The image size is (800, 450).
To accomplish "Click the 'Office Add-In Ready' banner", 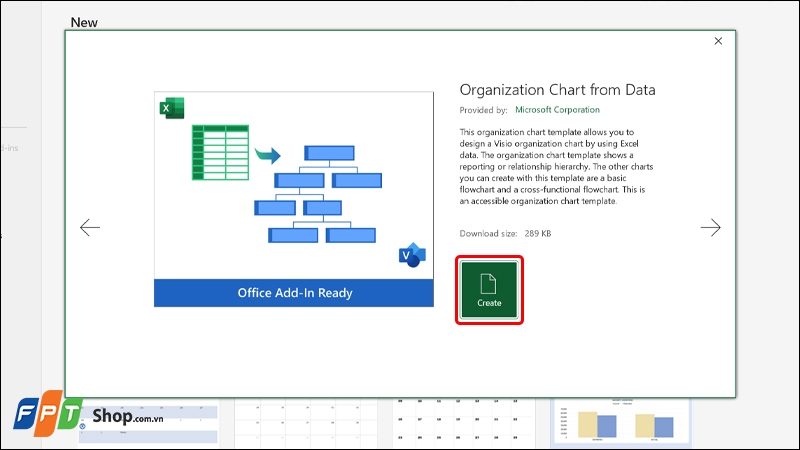I will [294, 293].
